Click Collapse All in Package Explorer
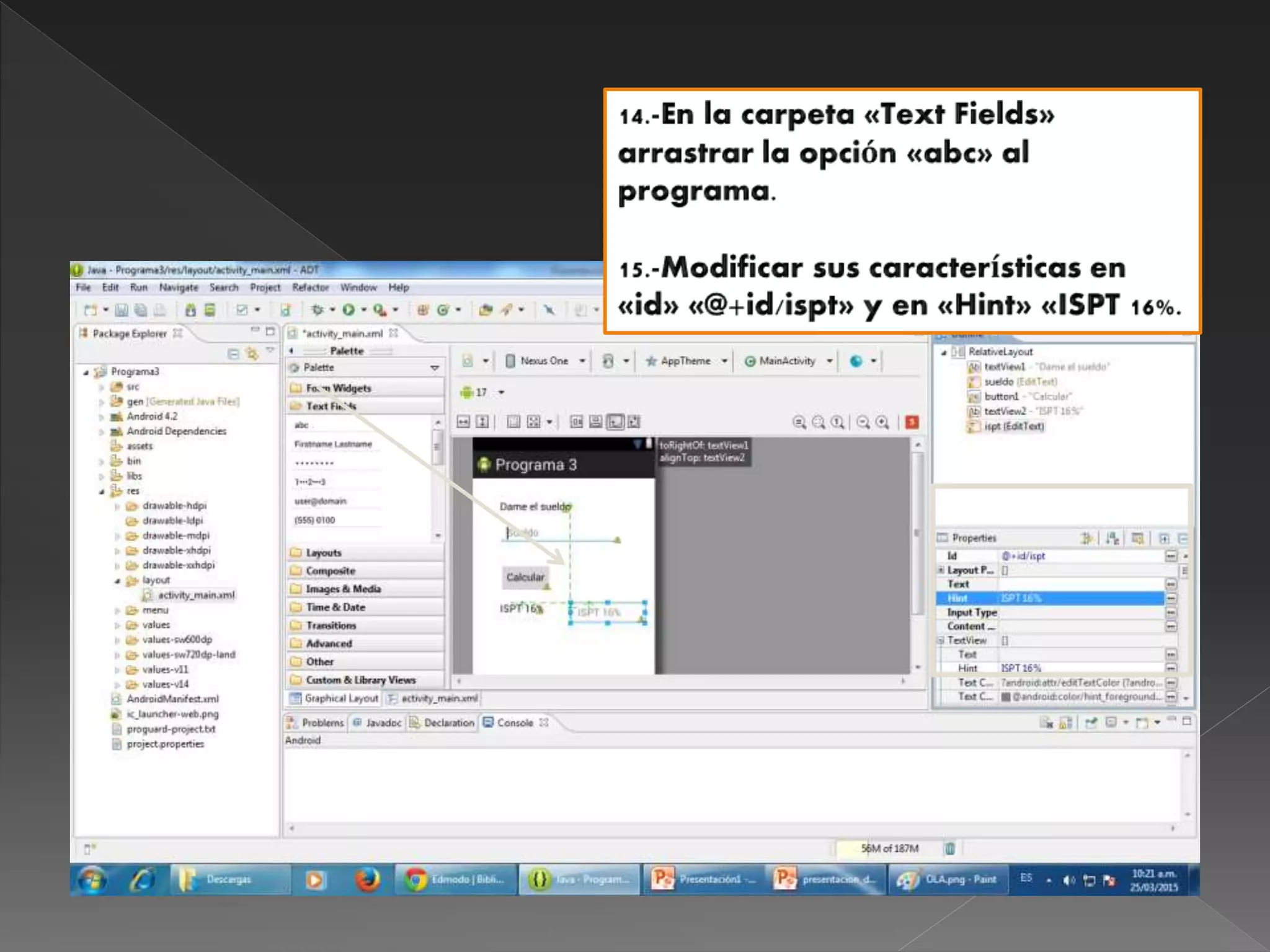The width and height of the screenshot is (1270, 952). [233, 354]
